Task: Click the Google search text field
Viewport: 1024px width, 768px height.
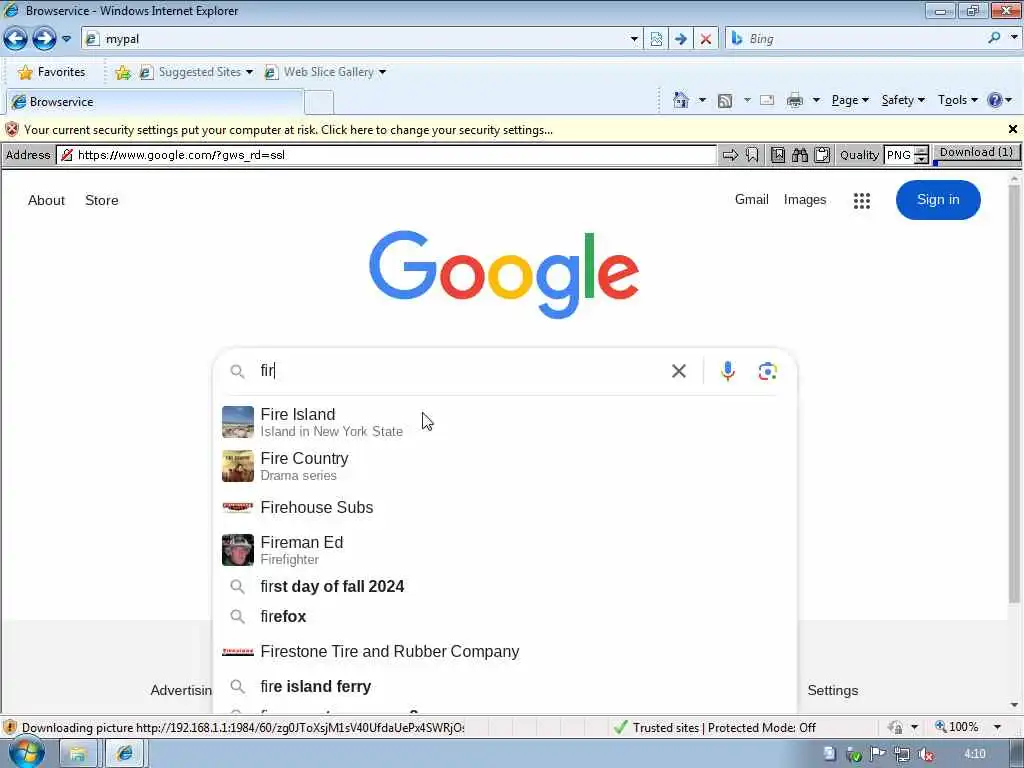Action: click(x=457, y=371)
